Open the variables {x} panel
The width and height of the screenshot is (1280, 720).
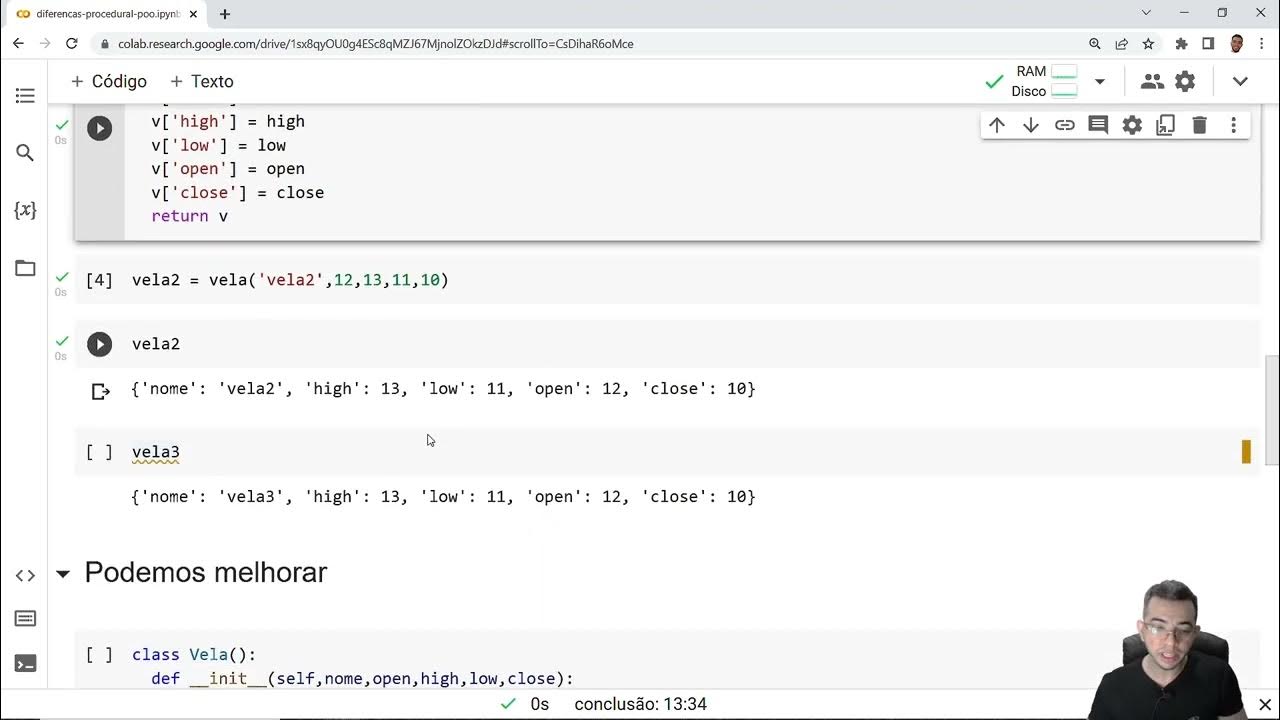pos(25,210)
